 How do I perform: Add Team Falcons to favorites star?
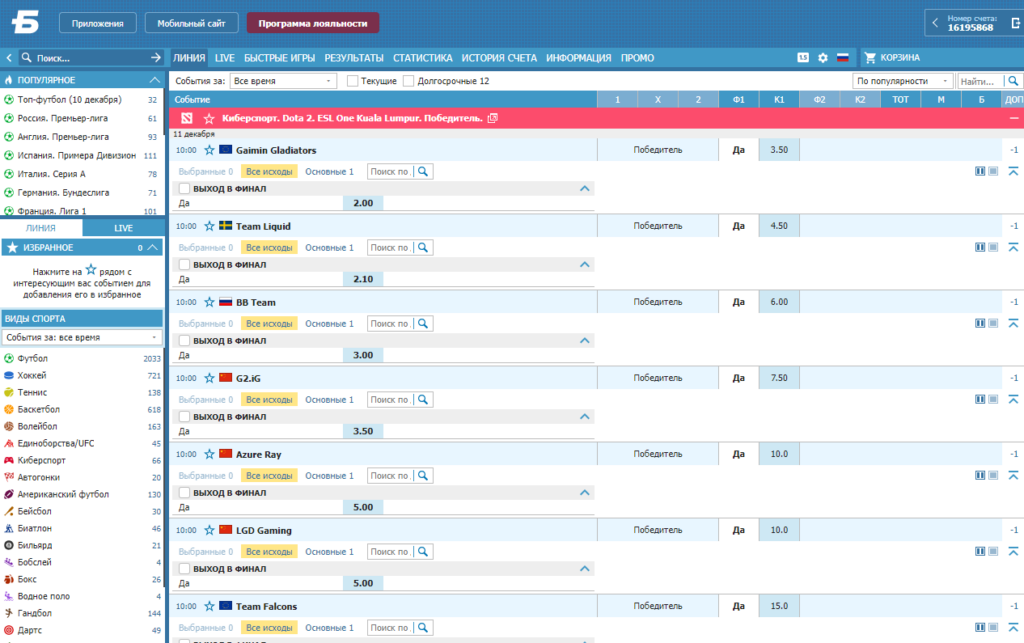209,606
